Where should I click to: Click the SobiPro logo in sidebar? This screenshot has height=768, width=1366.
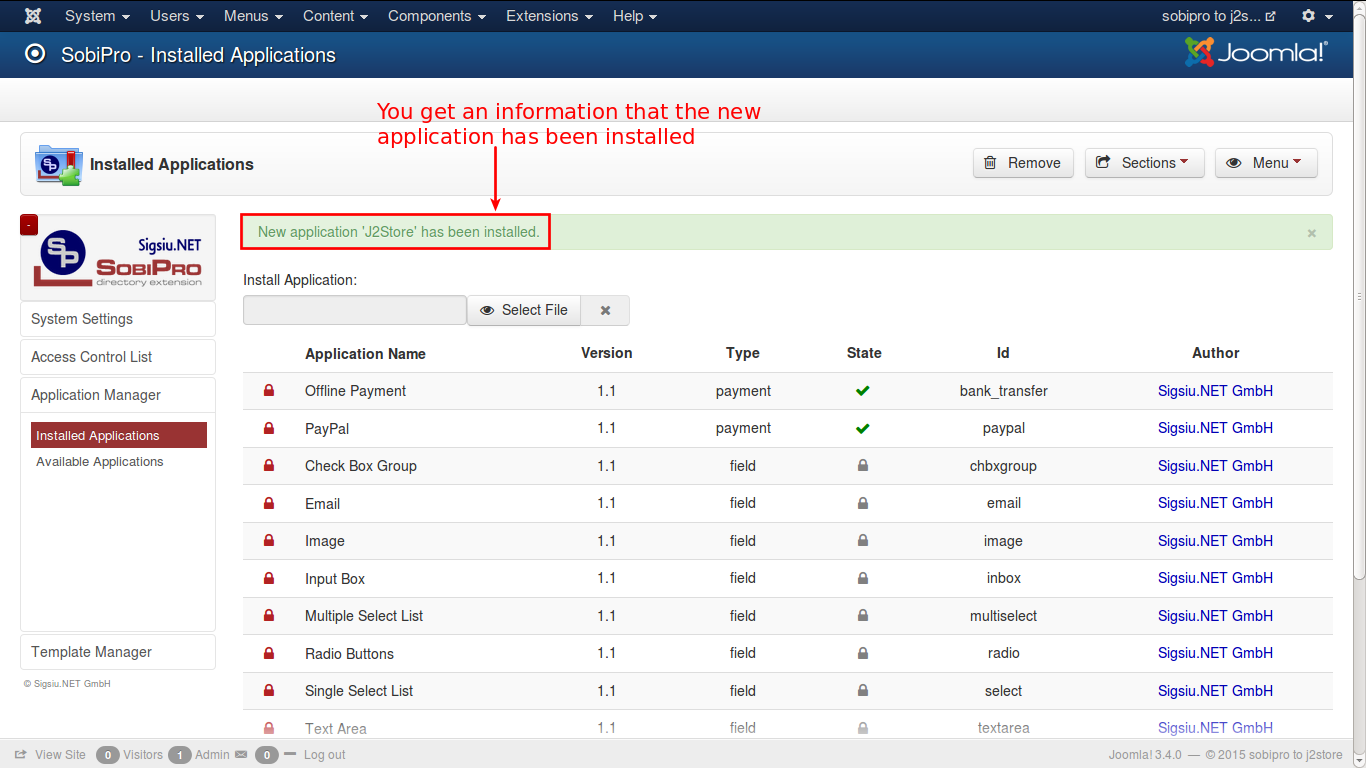pyautogui.click(x=118, y=260)
